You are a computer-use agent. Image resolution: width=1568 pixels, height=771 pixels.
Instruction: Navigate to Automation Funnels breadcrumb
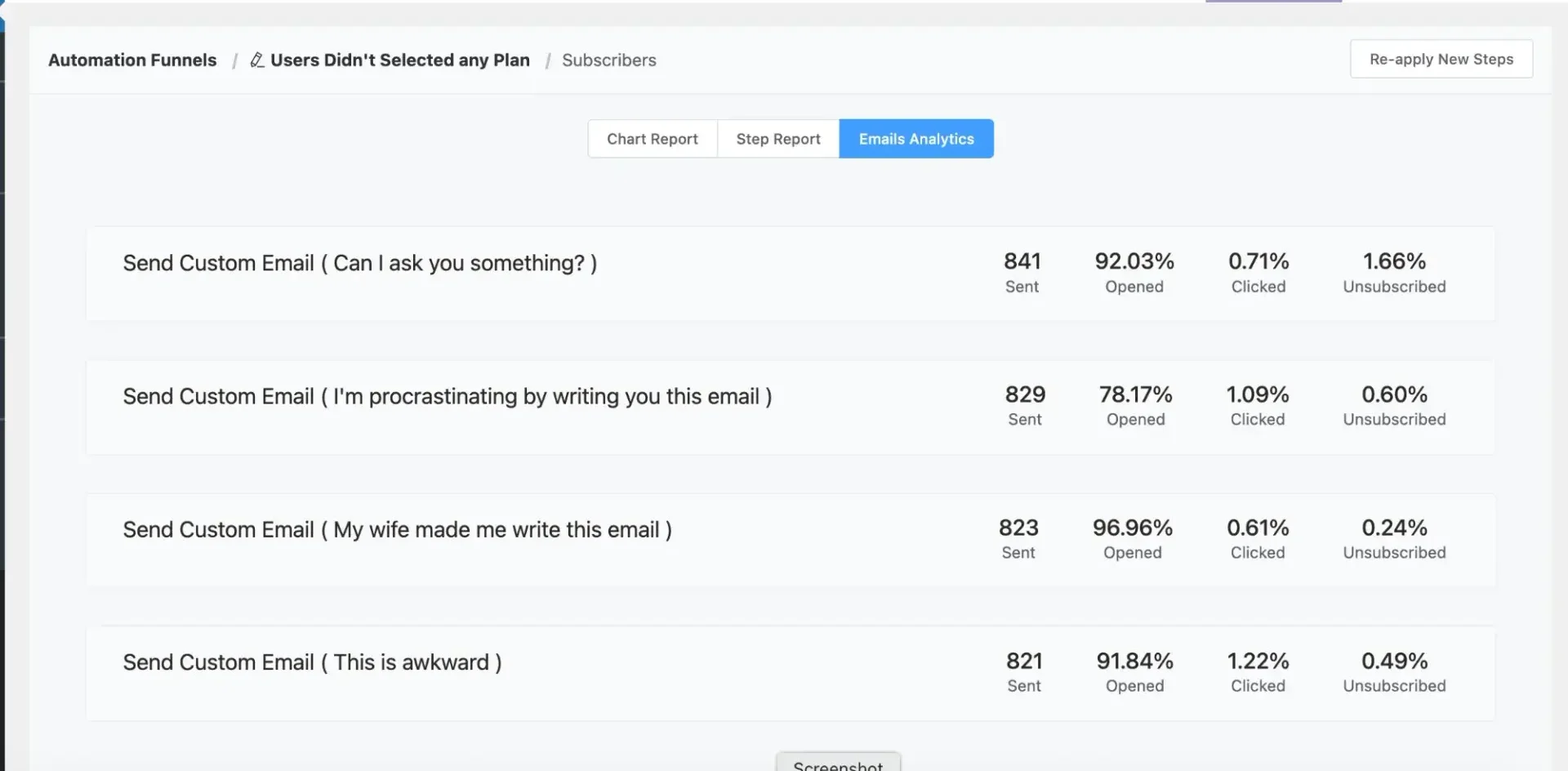[131, 60]
